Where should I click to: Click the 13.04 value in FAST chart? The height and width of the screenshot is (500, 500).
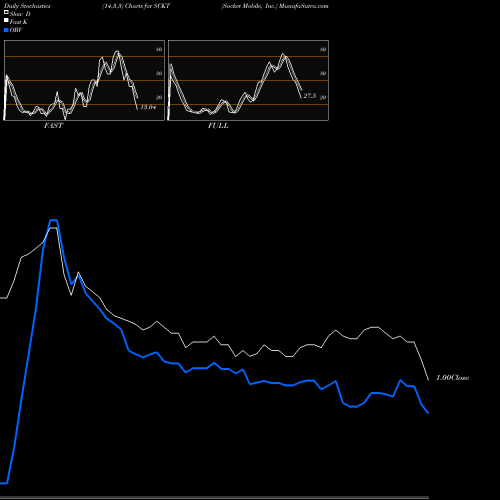[148, 107]
